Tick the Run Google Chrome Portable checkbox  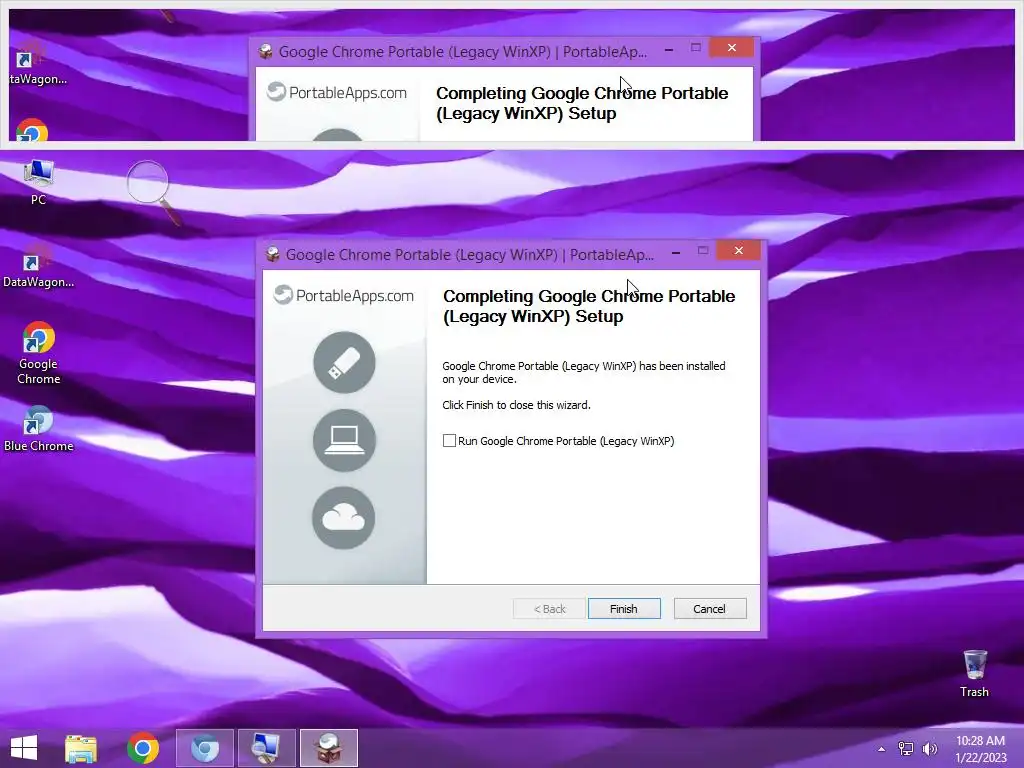[x=449, y=441]
